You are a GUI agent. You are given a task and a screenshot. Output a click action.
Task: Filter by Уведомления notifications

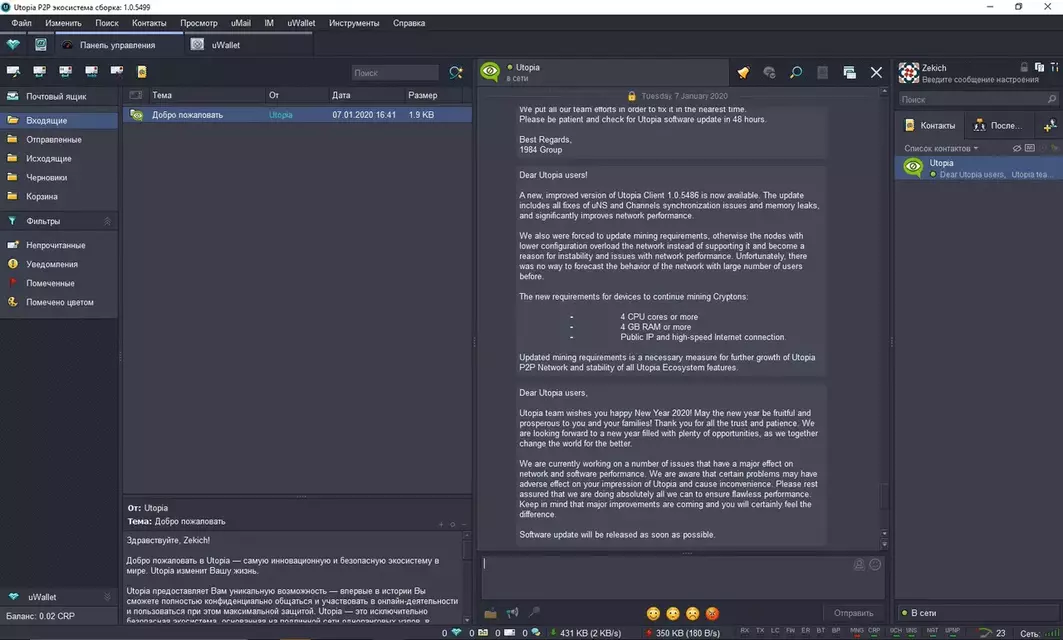tap(59, 264)
